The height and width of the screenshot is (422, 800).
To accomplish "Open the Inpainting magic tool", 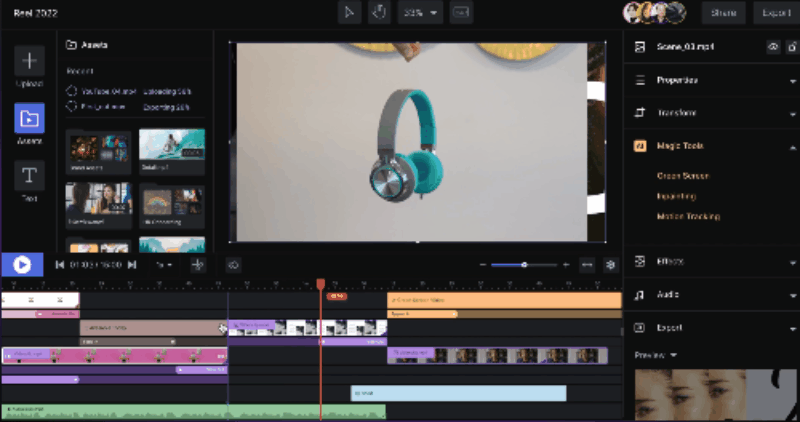I will click(x=676, y=196).
